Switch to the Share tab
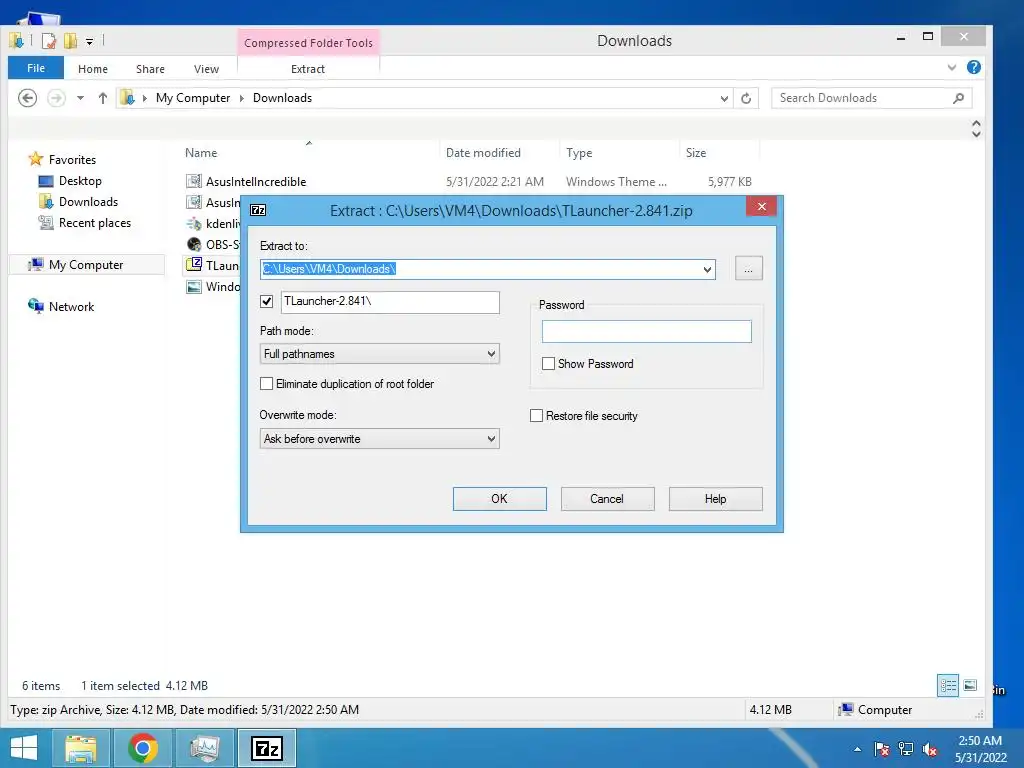 [x=150, y=69]
